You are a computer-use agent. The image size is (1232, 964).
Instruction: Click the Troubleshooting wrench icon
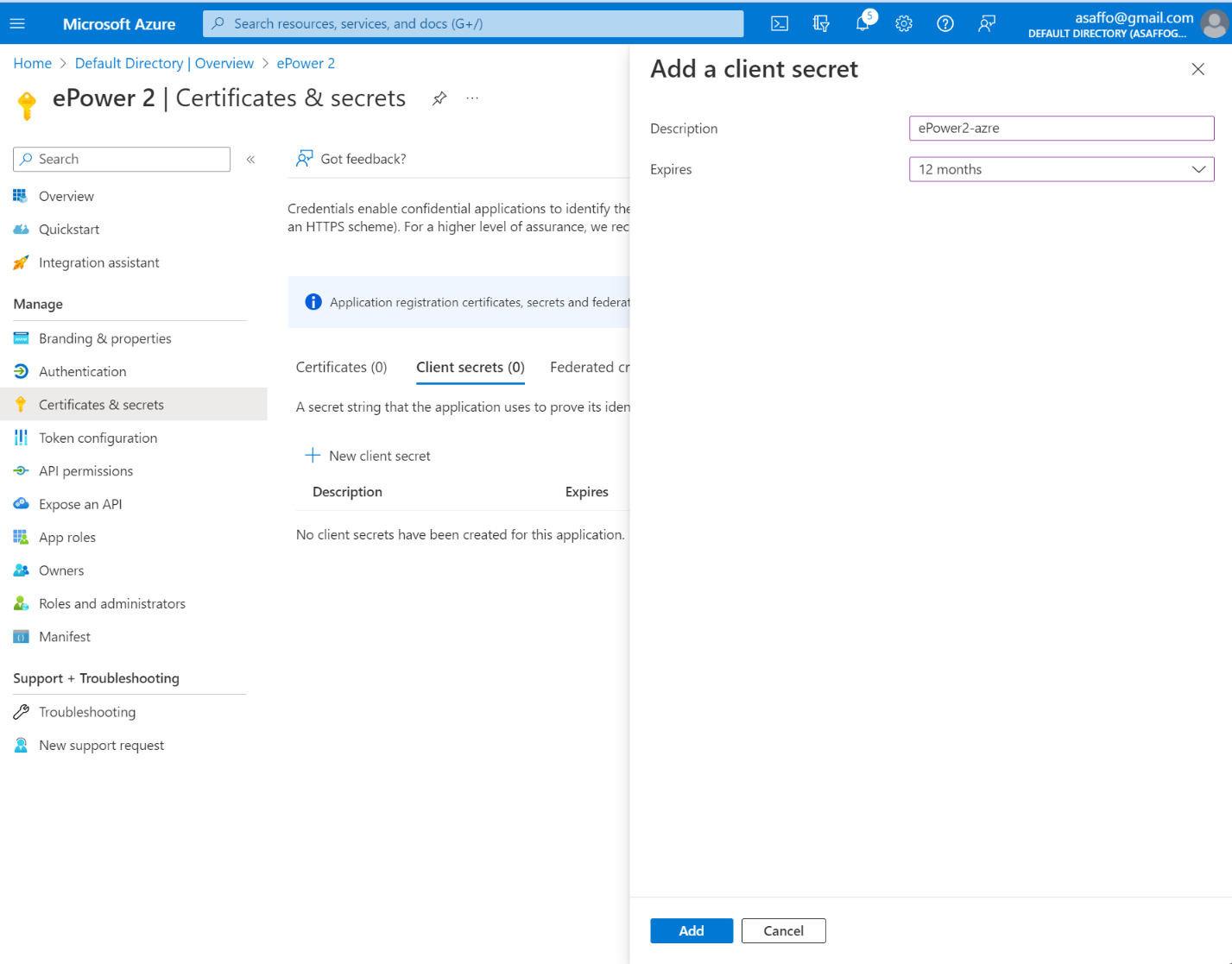pos(21,712)
